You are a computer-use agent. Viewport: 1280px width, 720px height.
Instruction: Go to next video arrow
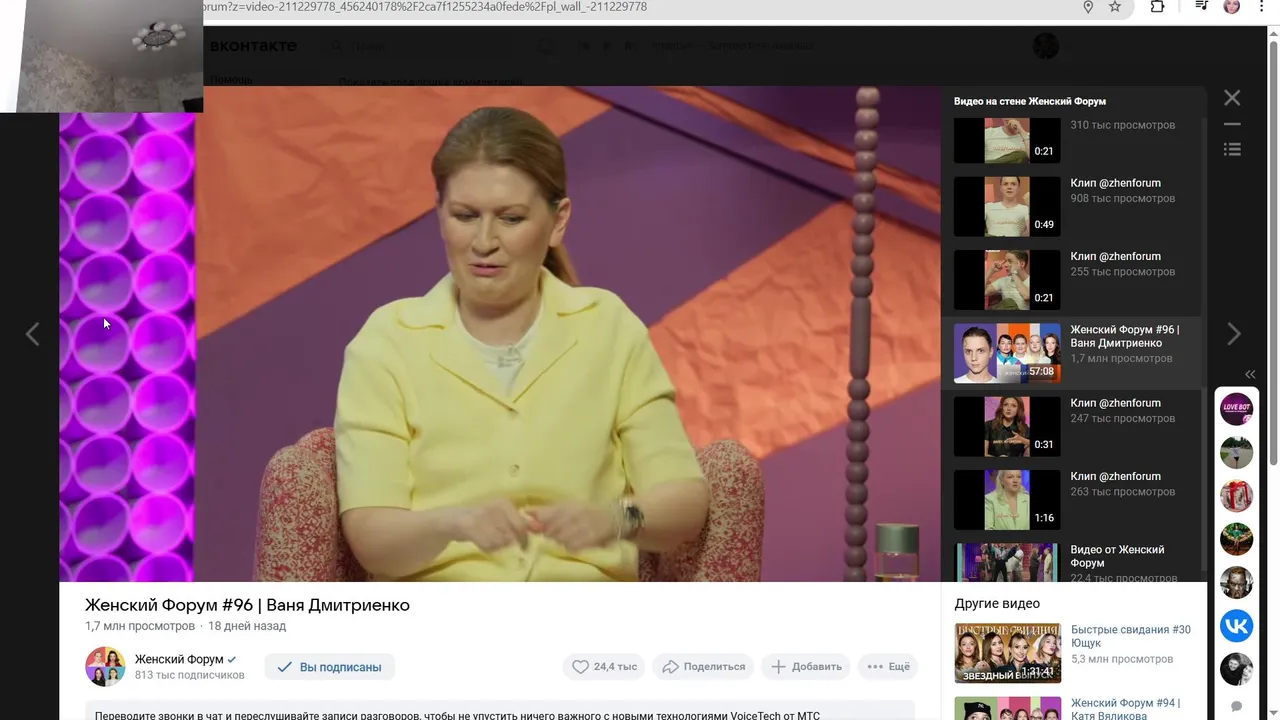coord(1233,334)
